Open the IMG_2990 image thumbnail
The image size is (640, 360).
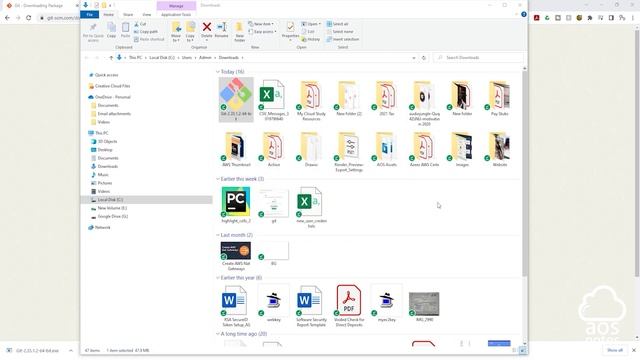tap(424, 304)
